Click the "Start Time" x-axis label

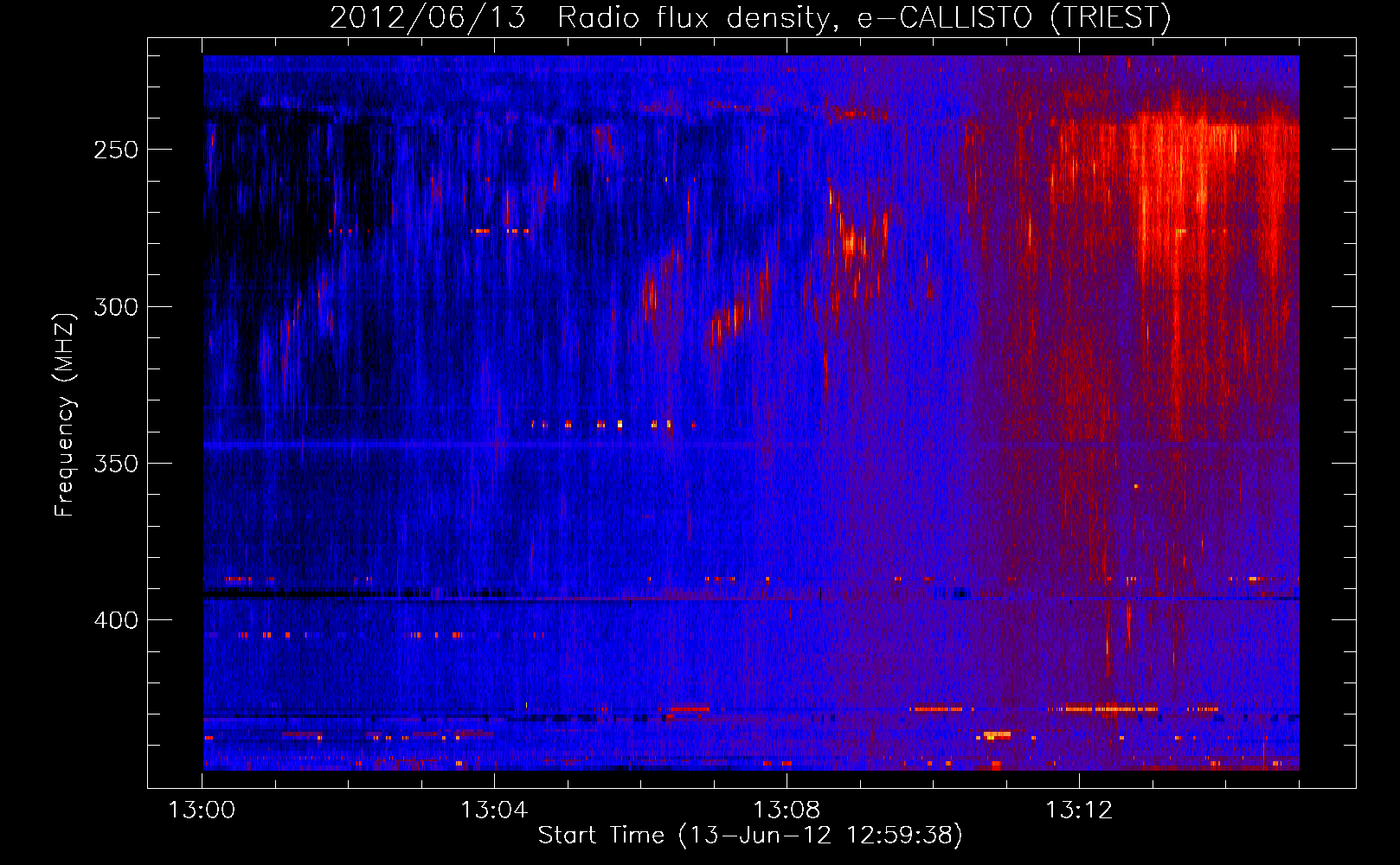(x=750, y=836)
